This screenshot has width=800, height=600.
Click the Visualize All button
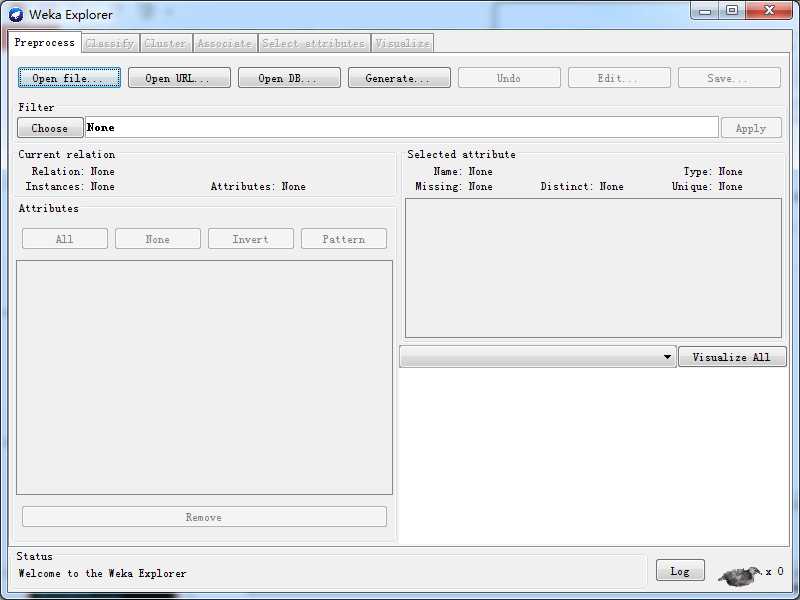[x=732, y=357]
